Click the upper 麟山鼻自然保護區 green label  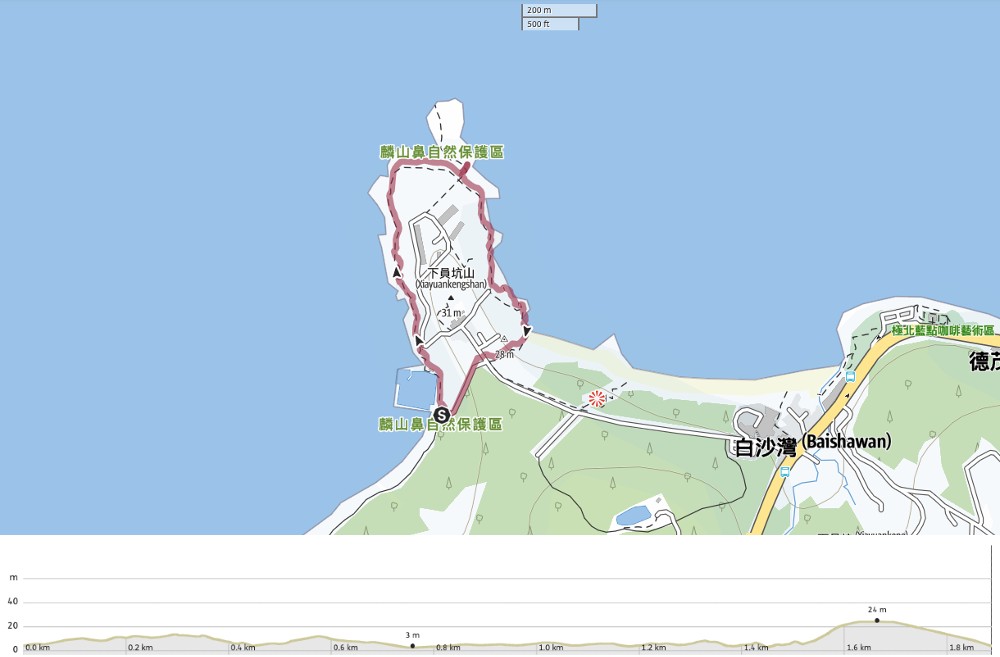(x=442, y=152)
